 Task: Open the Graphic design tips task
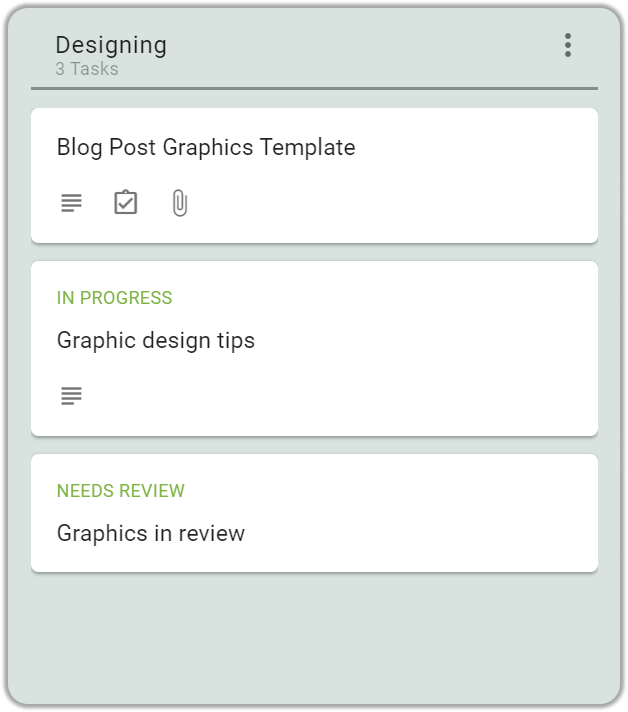click(156, 341)
